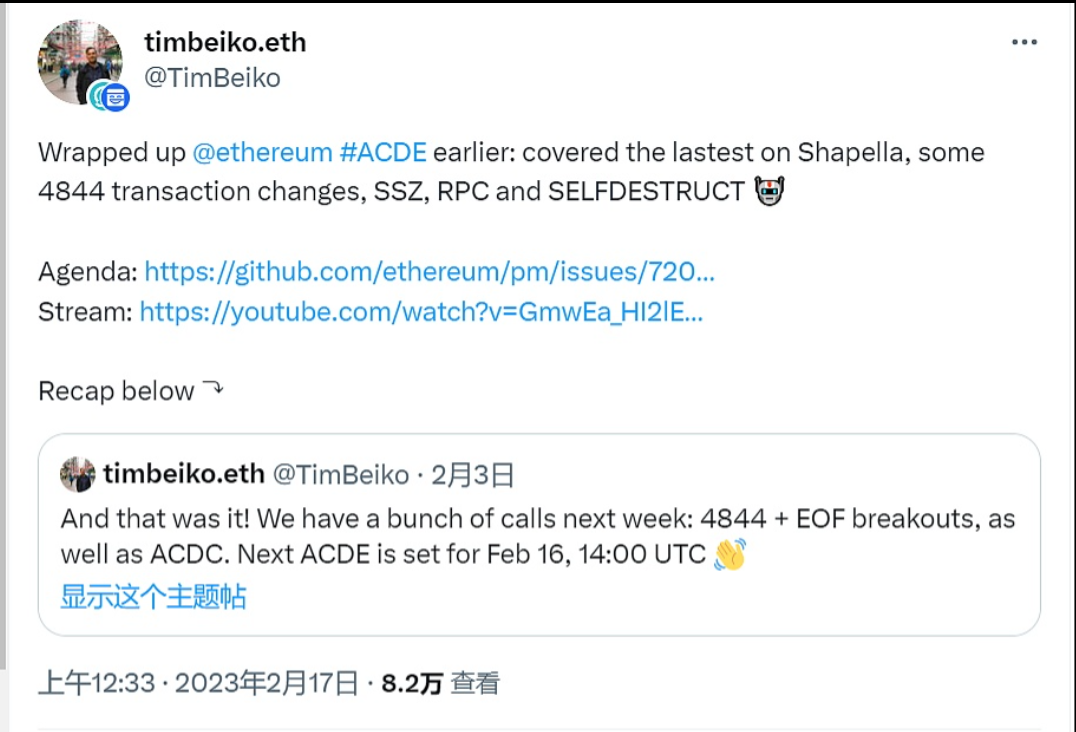Click the 2月3日 date in quoted tweet
The width and height of the screenshot is (1076, 732).
coord(472,474)
